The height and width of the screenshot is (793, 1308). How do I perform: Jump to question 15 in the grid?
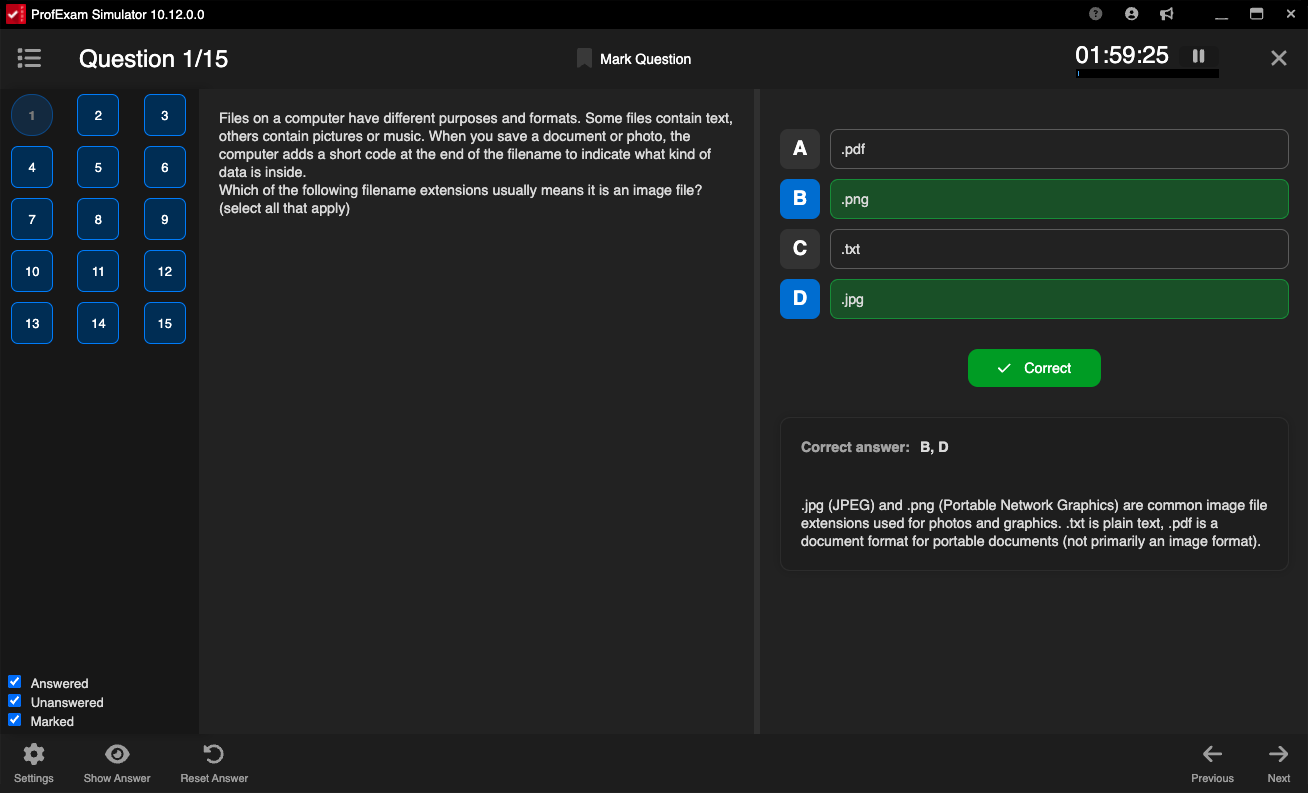pyautogui.click(x=165, y=323)
